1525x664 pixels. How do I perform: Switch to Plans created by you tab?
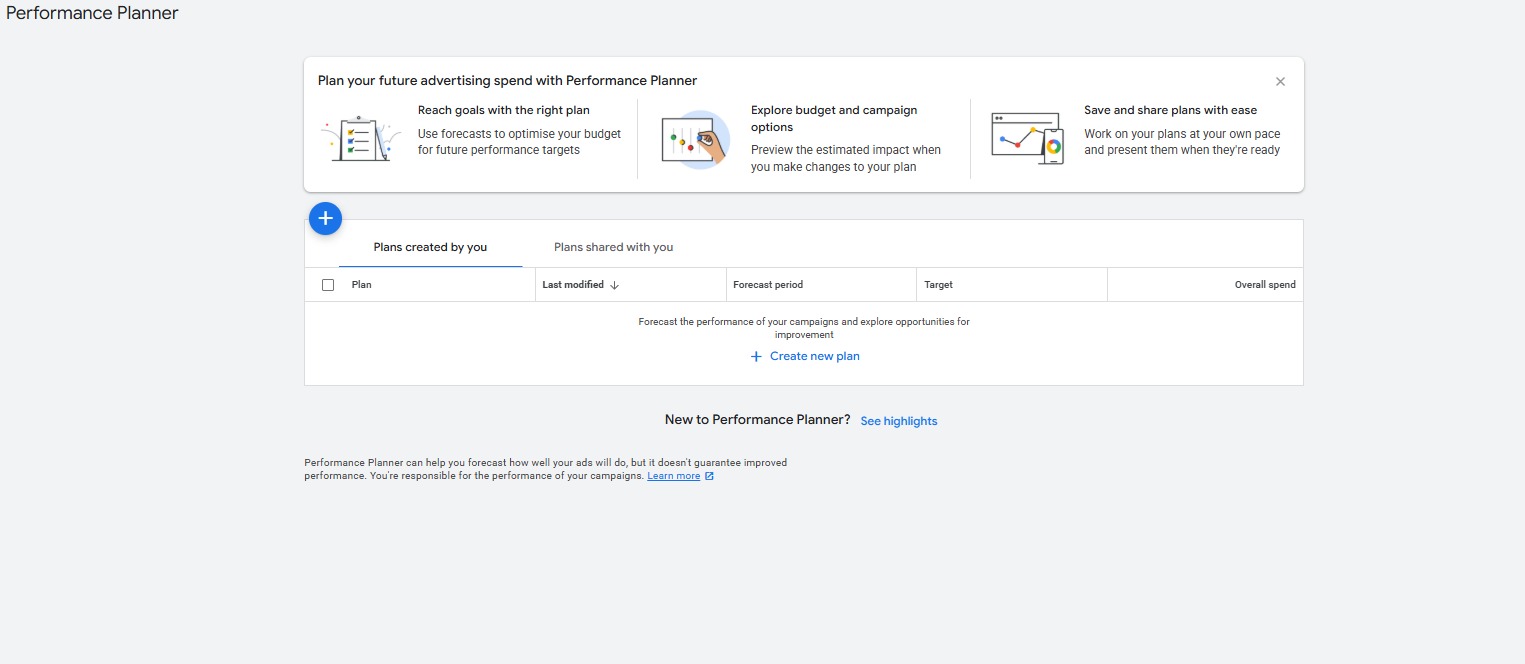pos(430,247)
